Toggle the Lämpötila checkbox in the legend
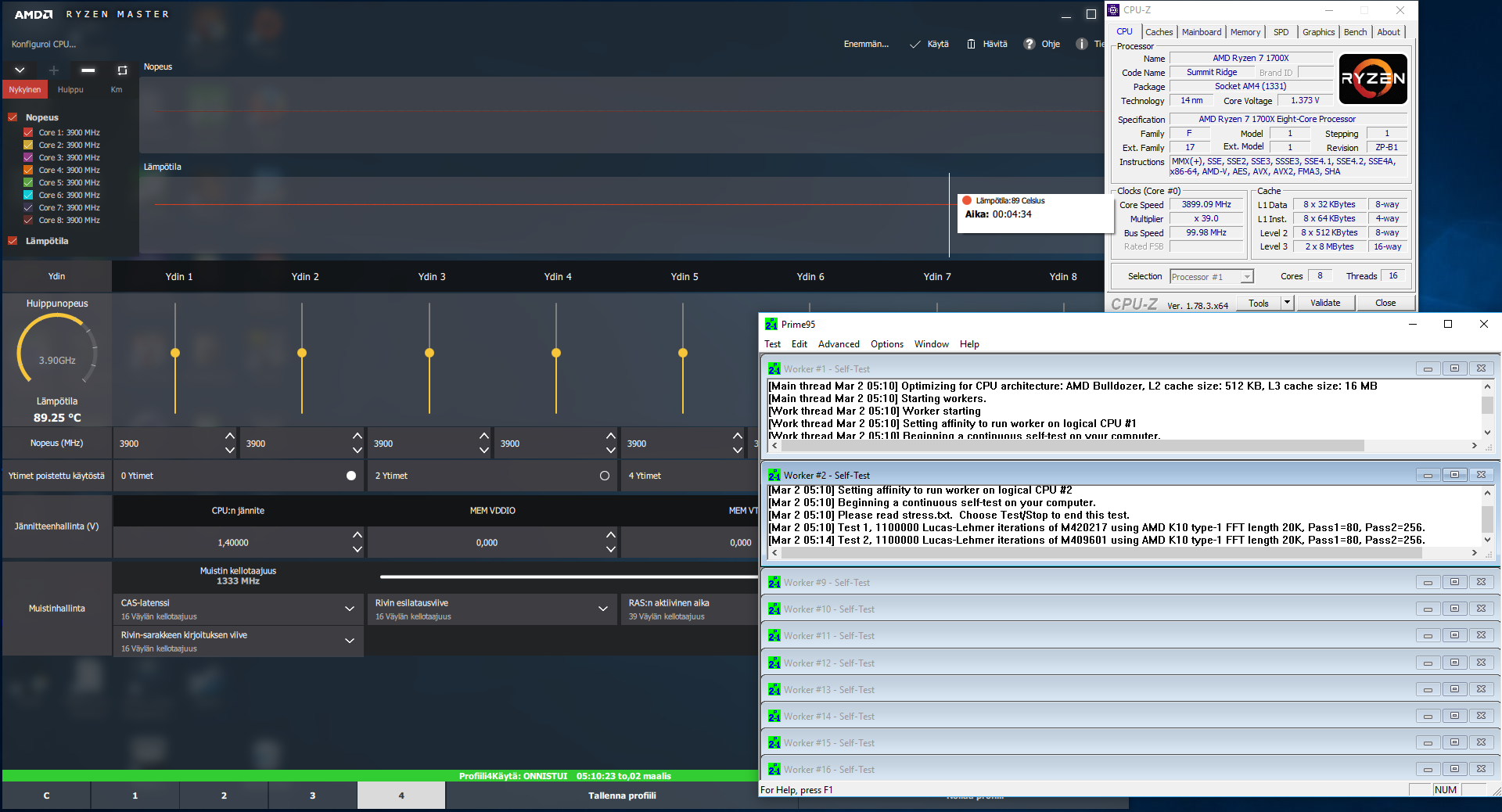This screenshot has width=1502, height=812. (13, 241)
